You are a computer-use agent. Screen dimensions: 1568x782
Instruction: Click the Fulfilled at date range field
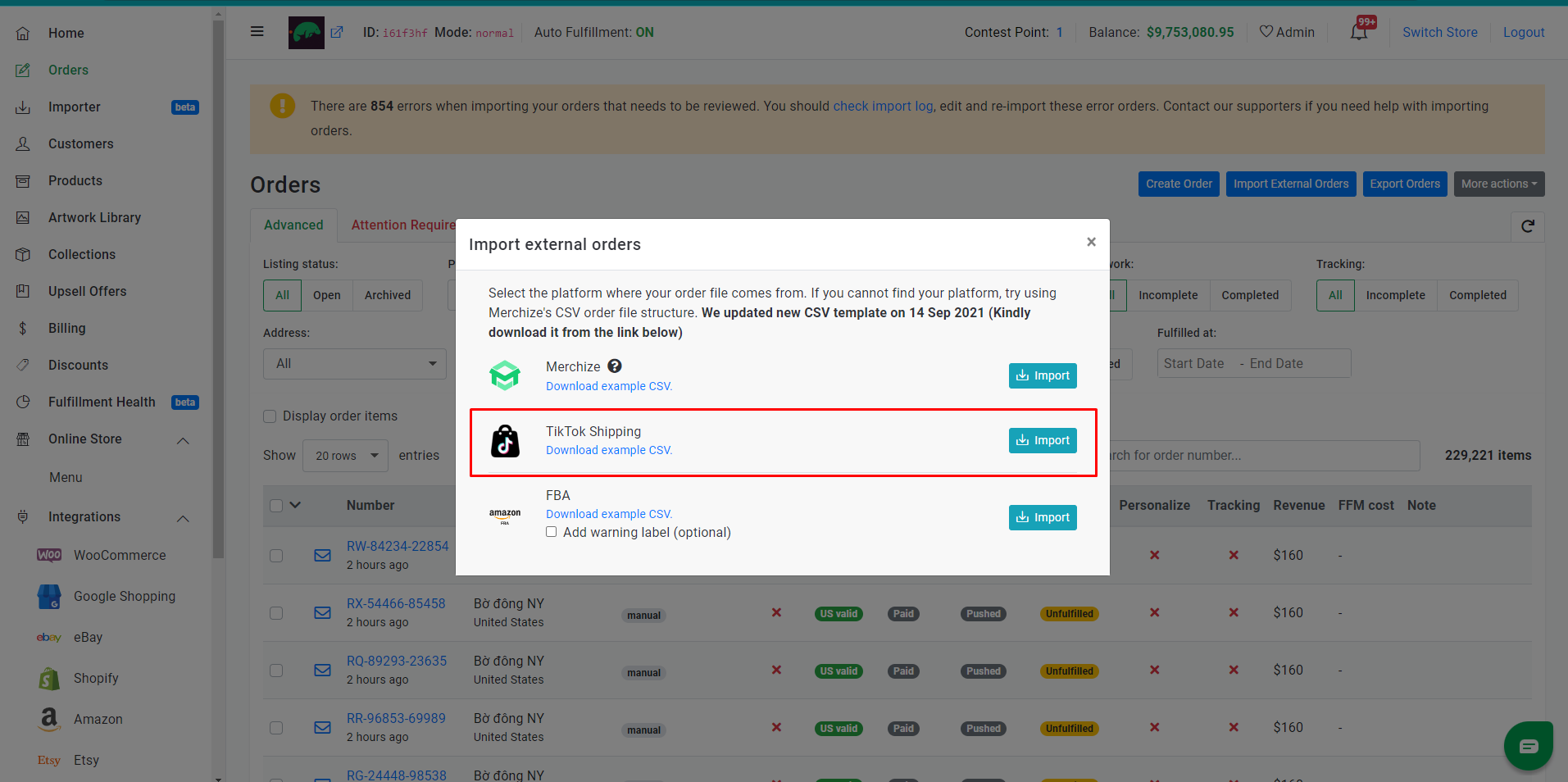[1254, 363]
